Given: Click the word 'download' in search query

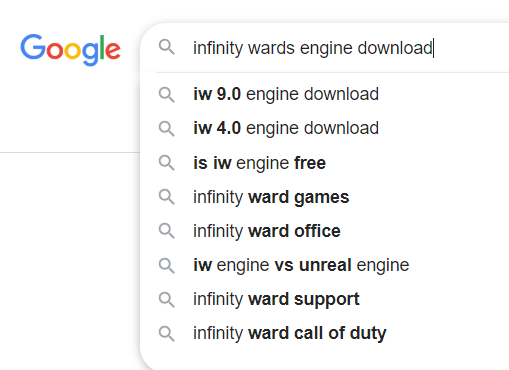Looking at the screenshot, I should coord(395,48).
